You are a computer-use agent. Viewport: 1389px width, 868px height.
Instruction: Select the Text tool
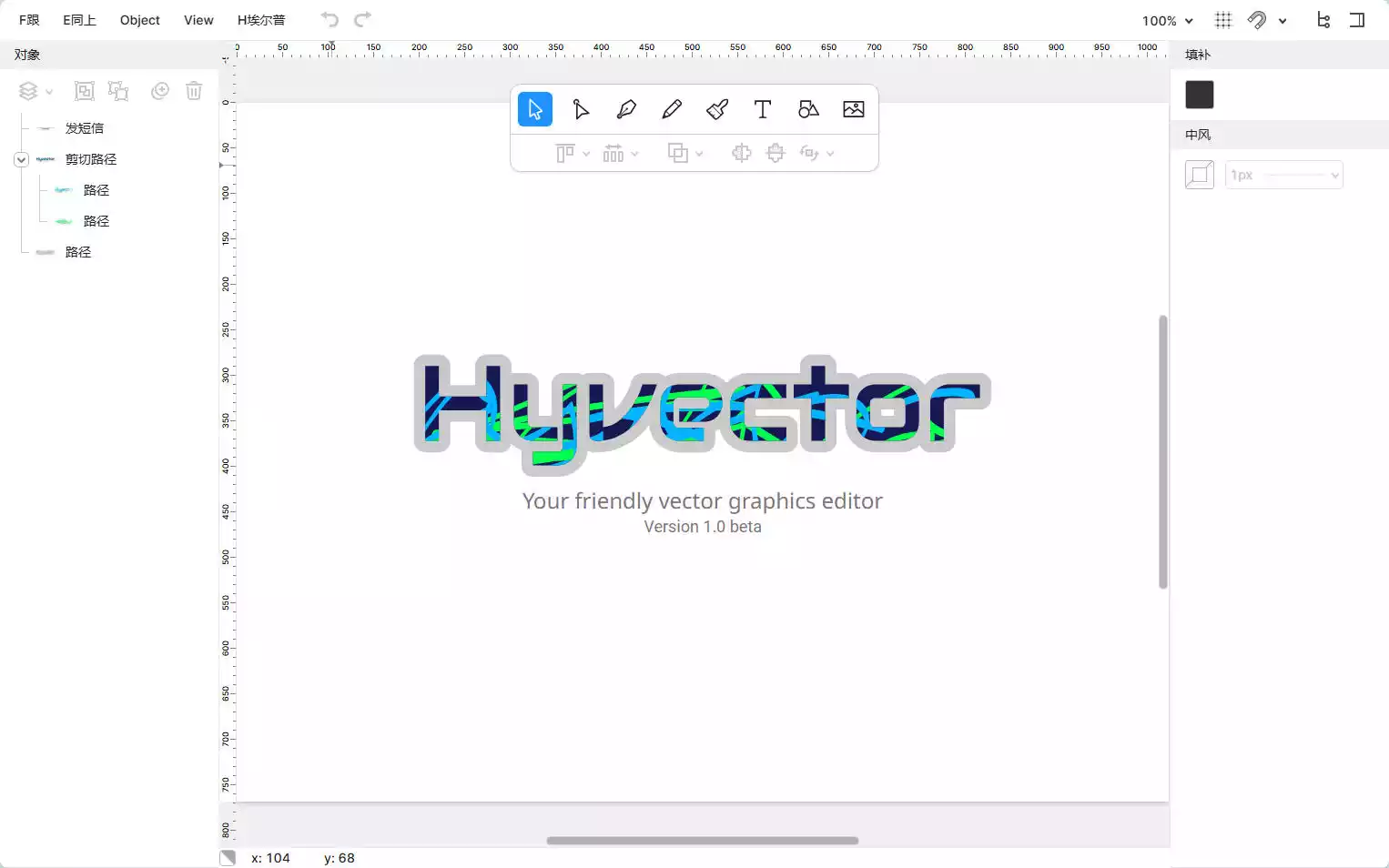(763, 109)
